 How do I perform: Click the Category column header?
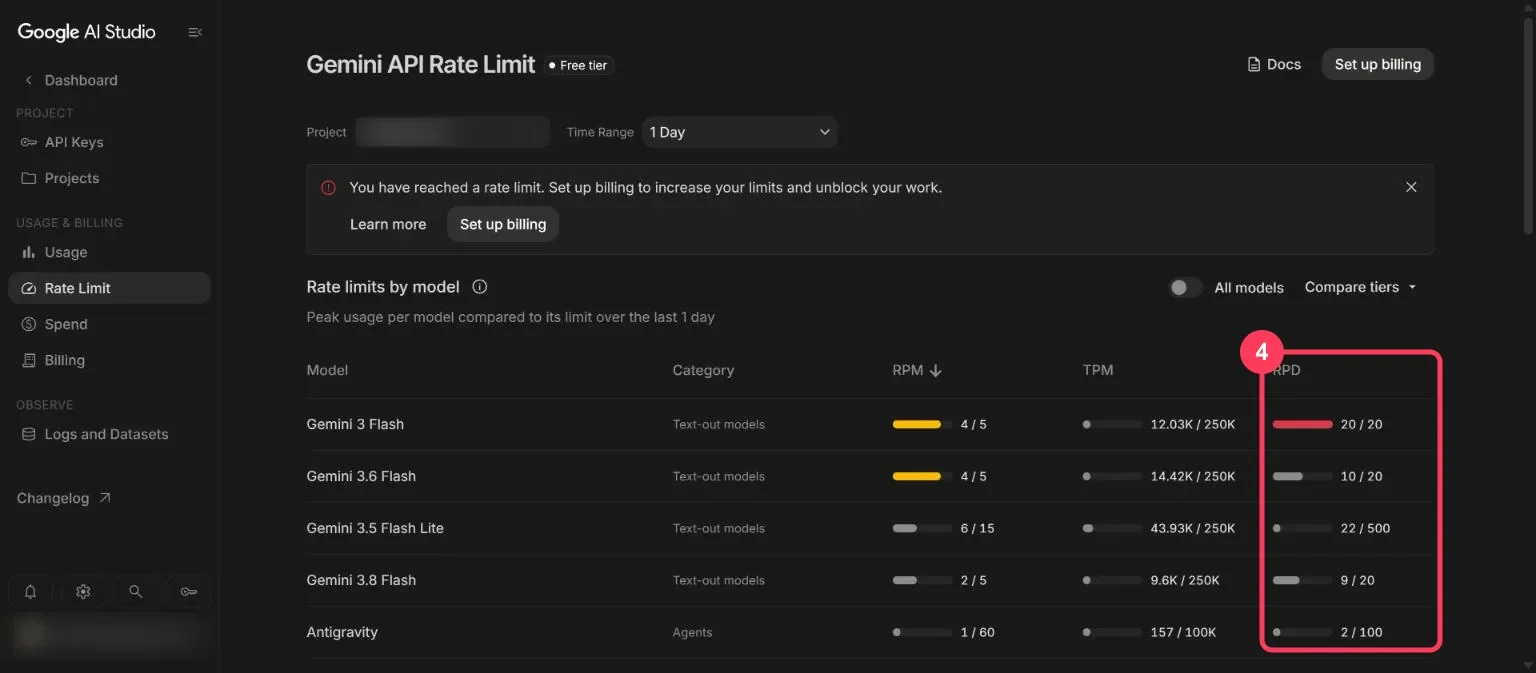703,370
